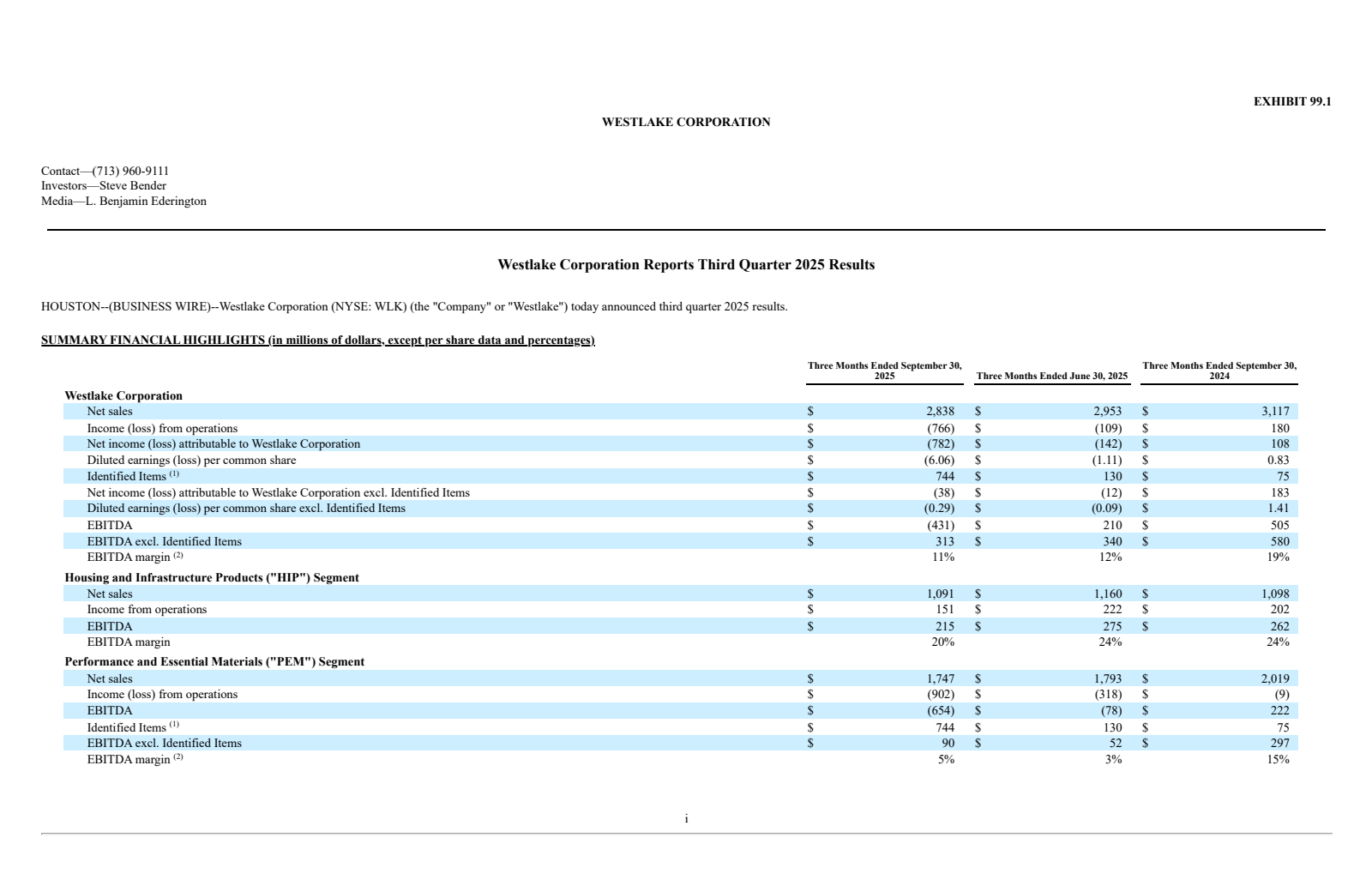Click net loss value (782)
This screenshot has width=1372, height=886.
pyautogui.click(x=940, y=443)
